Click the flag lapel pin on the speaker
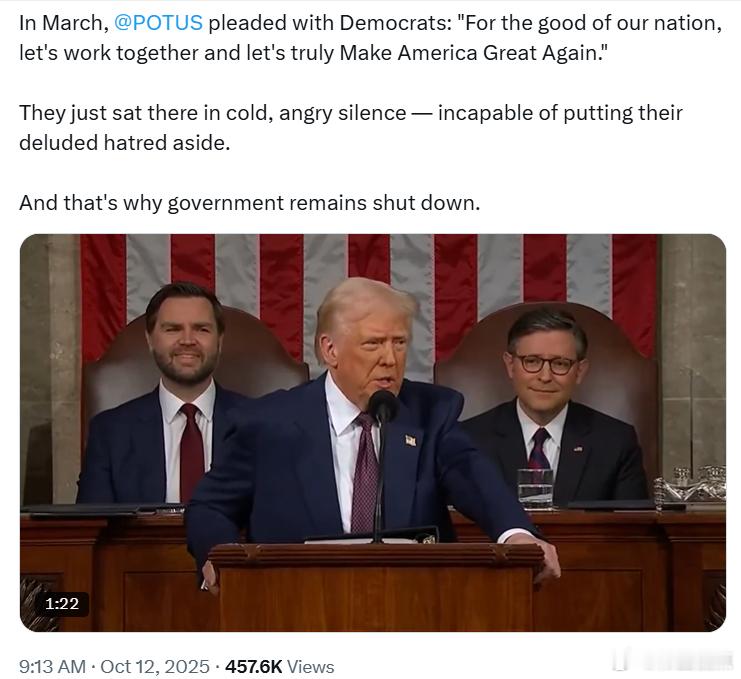 410,440
